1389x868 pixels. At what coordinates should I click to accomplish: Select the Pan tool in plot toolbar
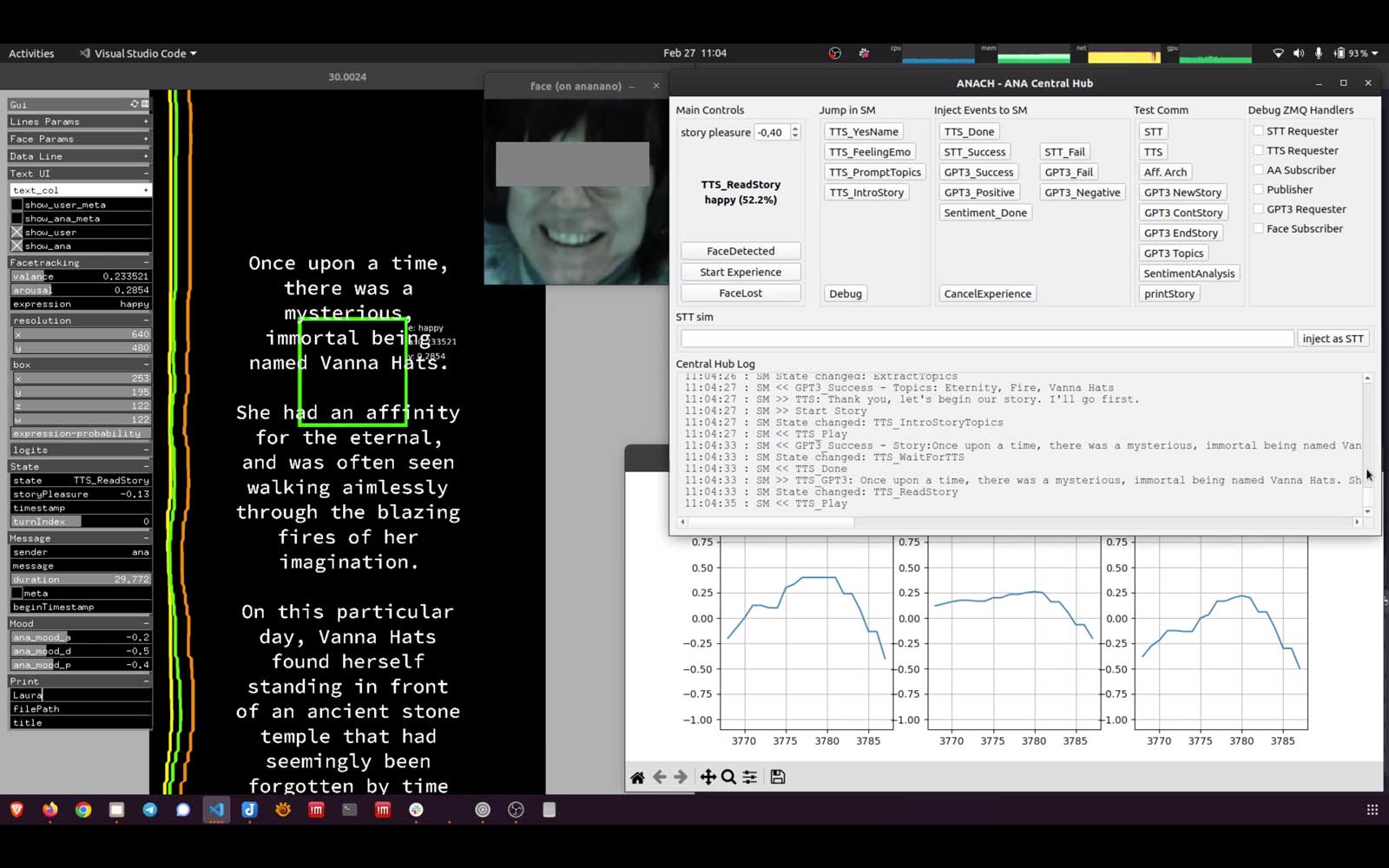click(x=708, y=777)
